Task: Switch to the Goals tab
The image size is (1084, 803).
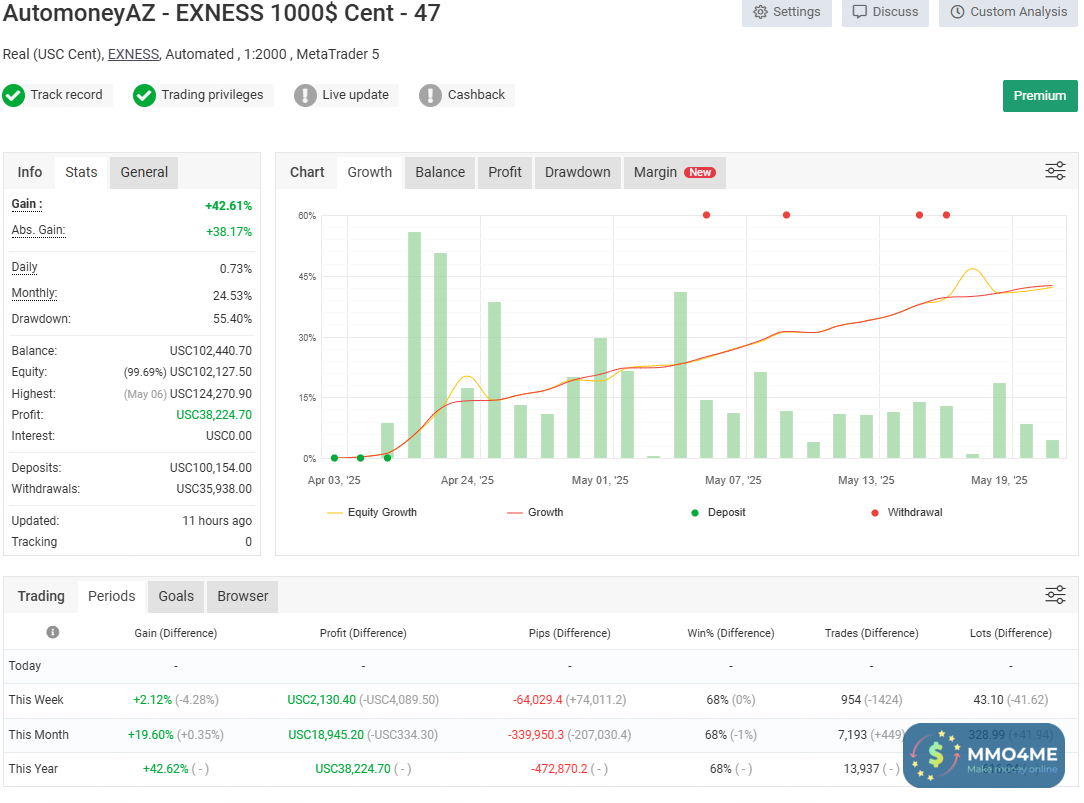Action: pyautogui.click(x=176, y=596)
